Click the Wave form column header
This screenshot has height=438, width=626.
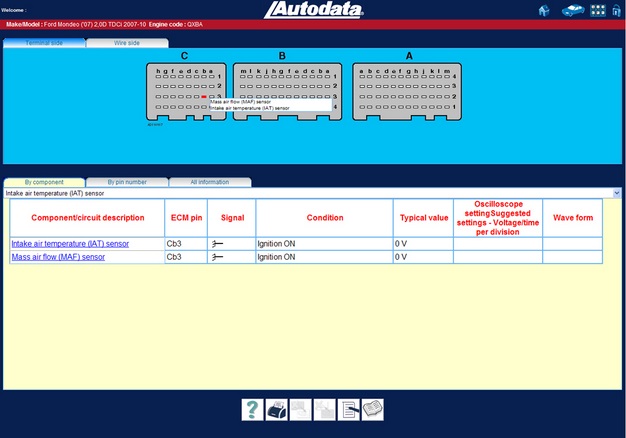[573, 218]
